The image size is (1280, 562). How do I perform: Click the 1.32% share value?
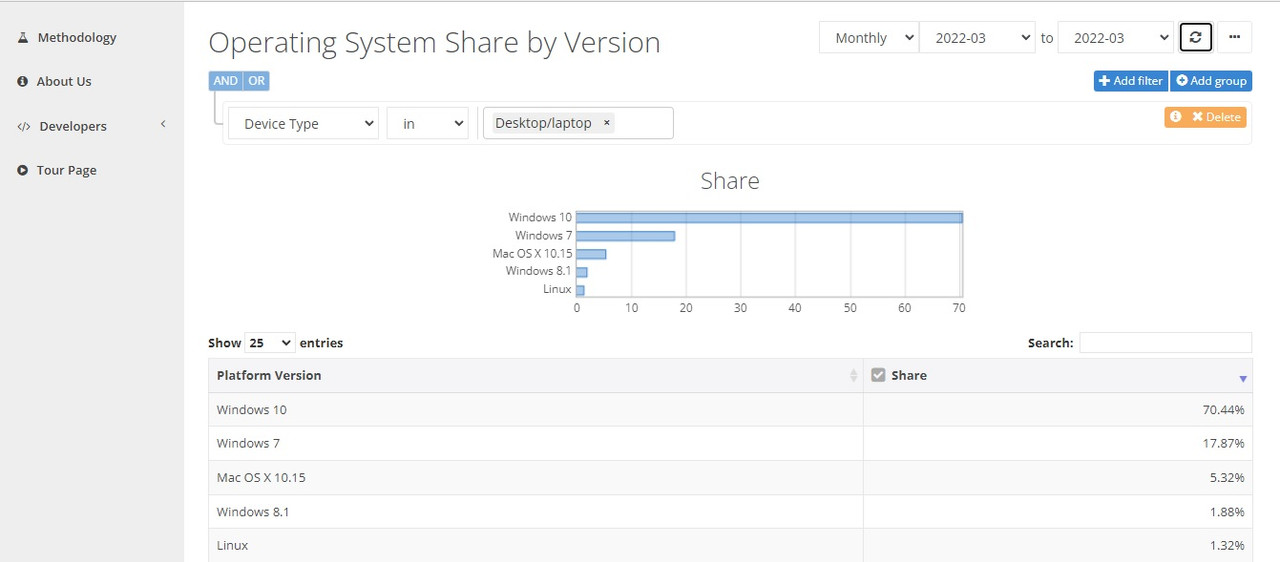pos(1227,545)
